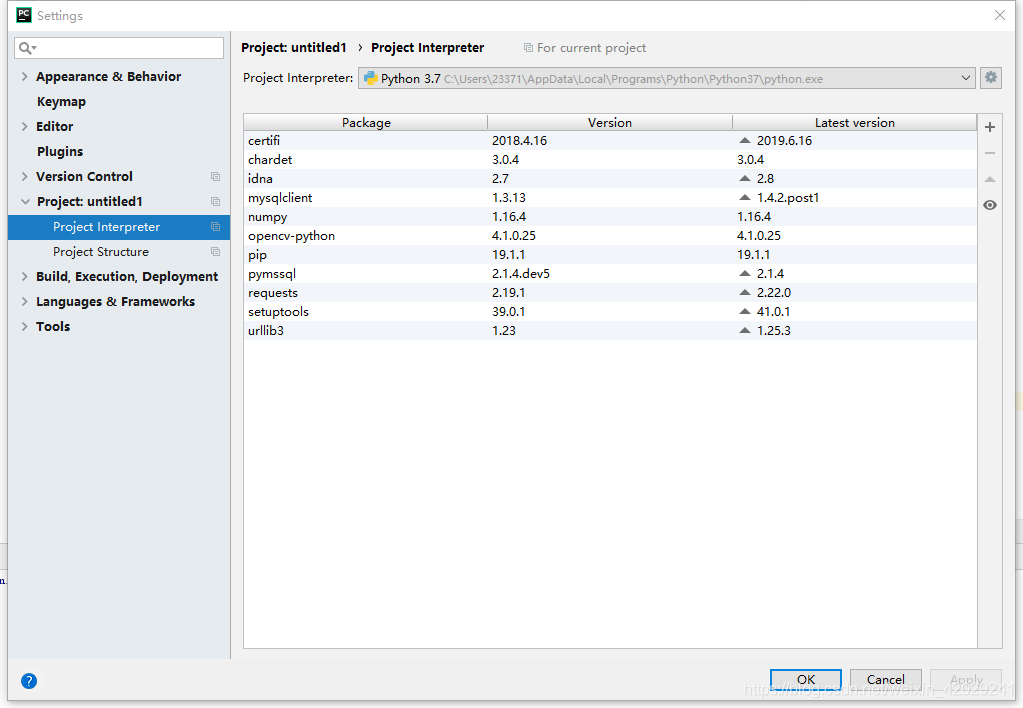Expand the Version Control section
The image size is (1023, 708).
click(24, 176)
